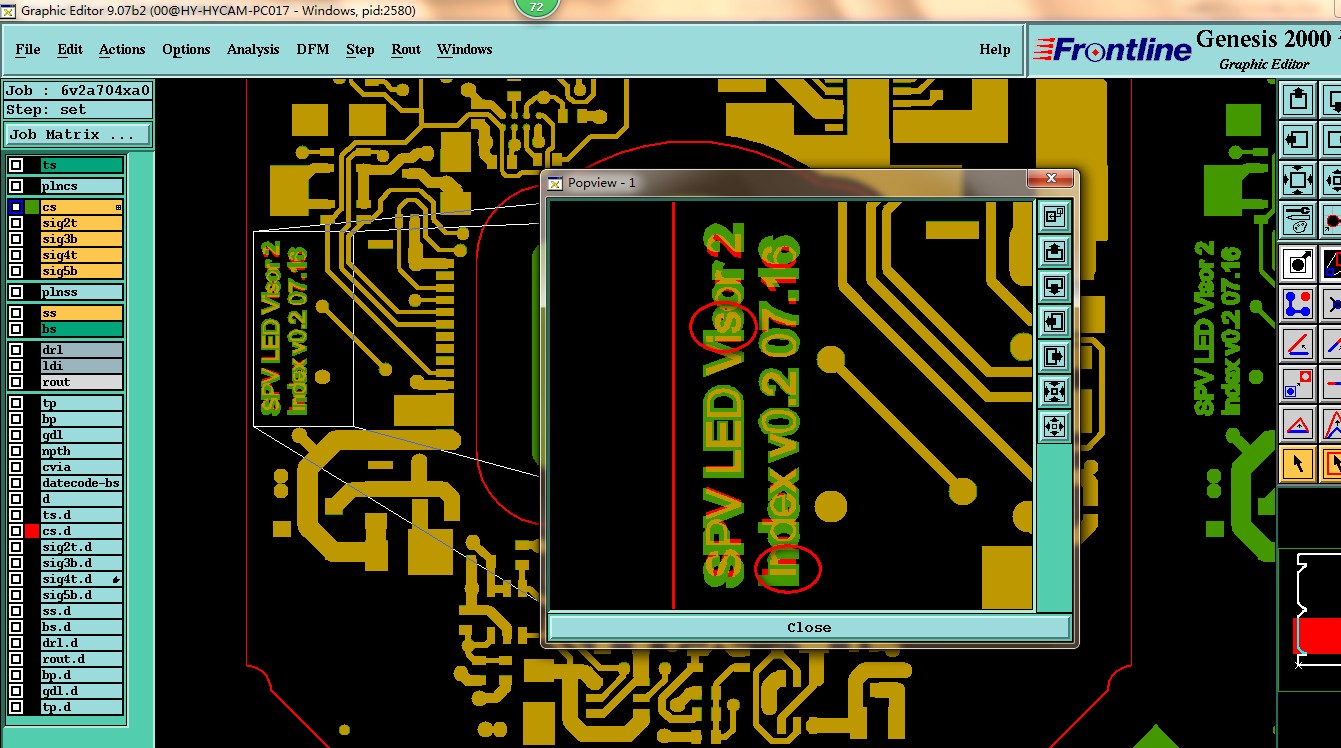1341x748 pixels.
Task: Toggle the plnss layer checkbox
Action: [16, 292]
